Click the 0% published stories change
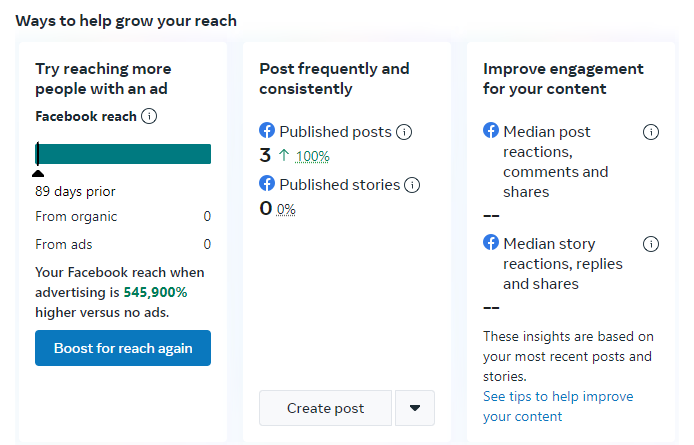The height and width of the screenshot is (445, 694). coord(286,209)
